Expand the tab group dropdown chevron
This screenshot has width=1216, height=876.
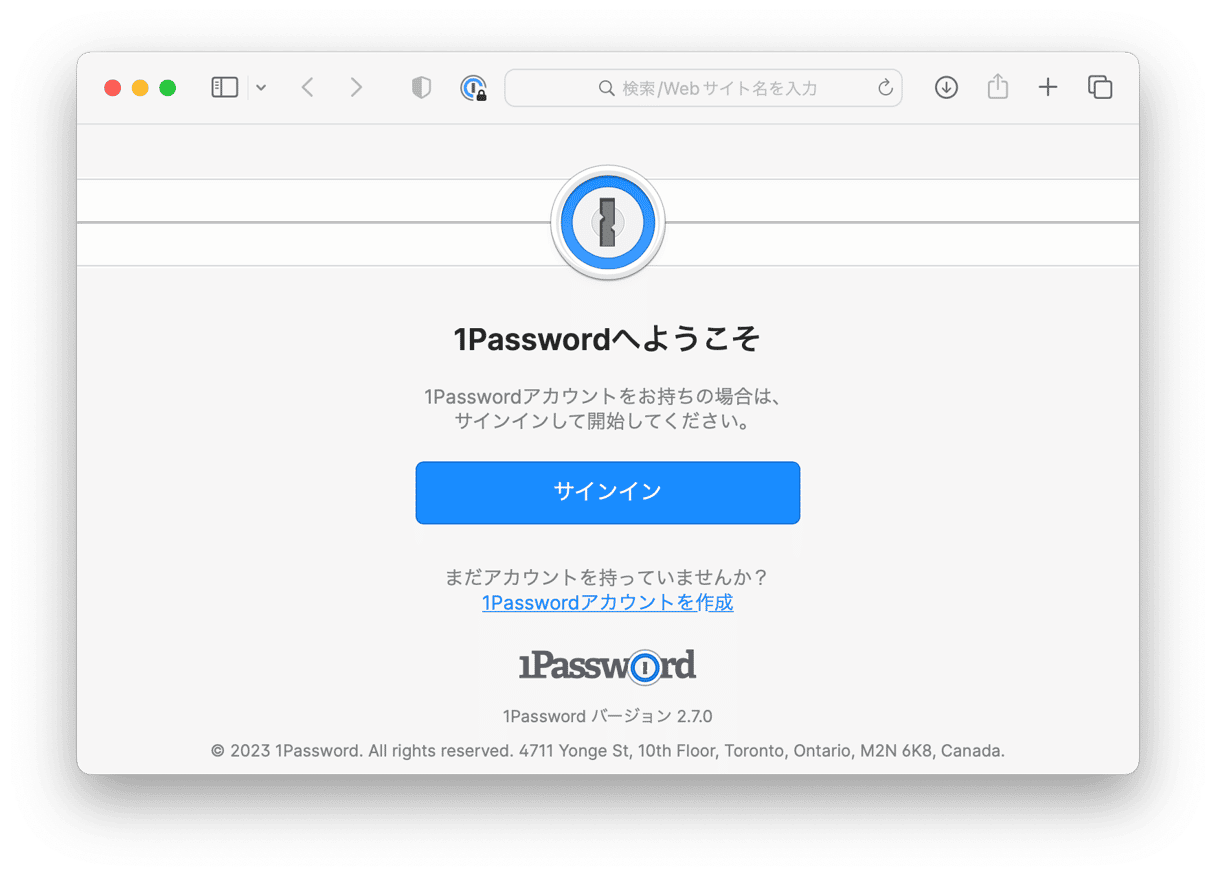pyautogui.click(x=261, y=88)
